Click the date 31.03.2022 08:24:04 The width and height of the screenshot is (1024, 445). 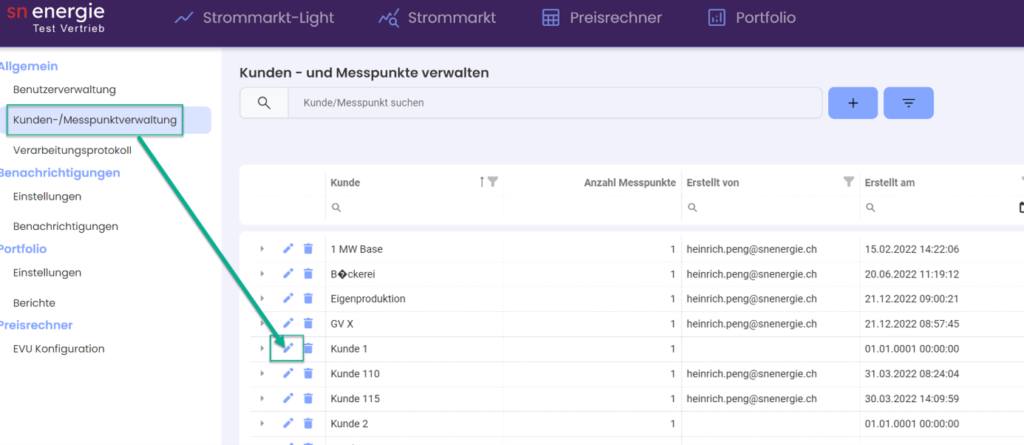[912, 374]
